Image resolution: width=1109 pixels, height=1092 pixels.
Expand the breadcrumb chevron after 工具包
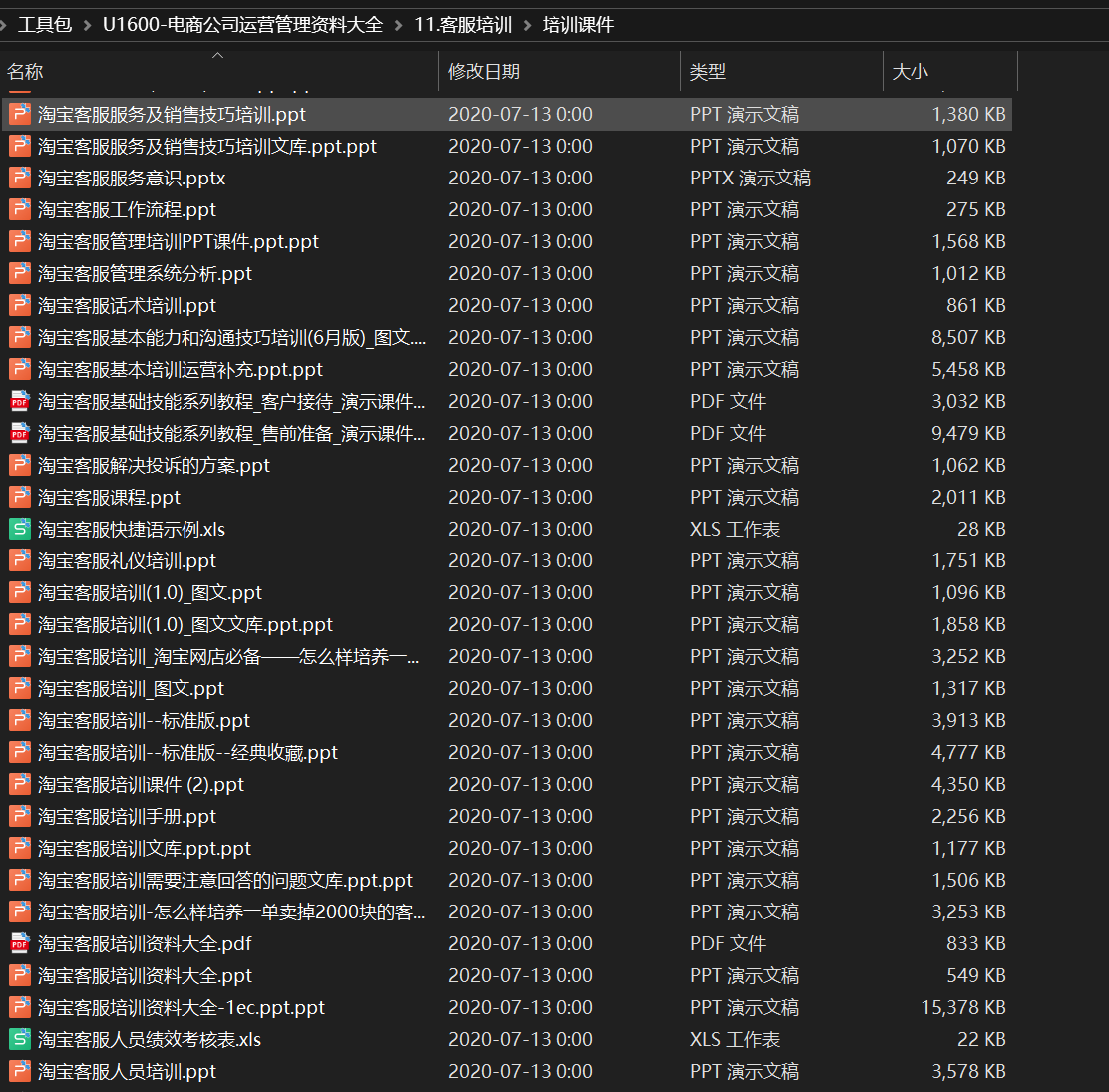(87, 26)
